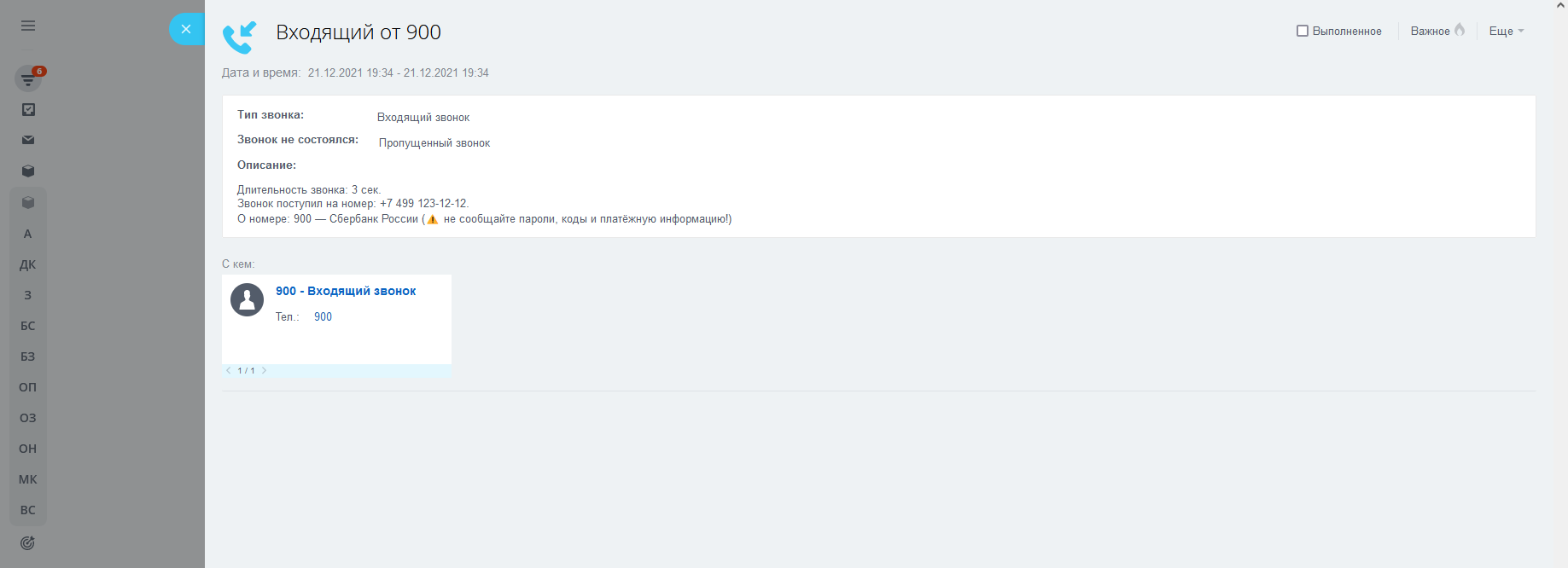1568x568 pixels.
Task: Click the number '+7 499 123-12-12' line
Action: coord(353,204)
